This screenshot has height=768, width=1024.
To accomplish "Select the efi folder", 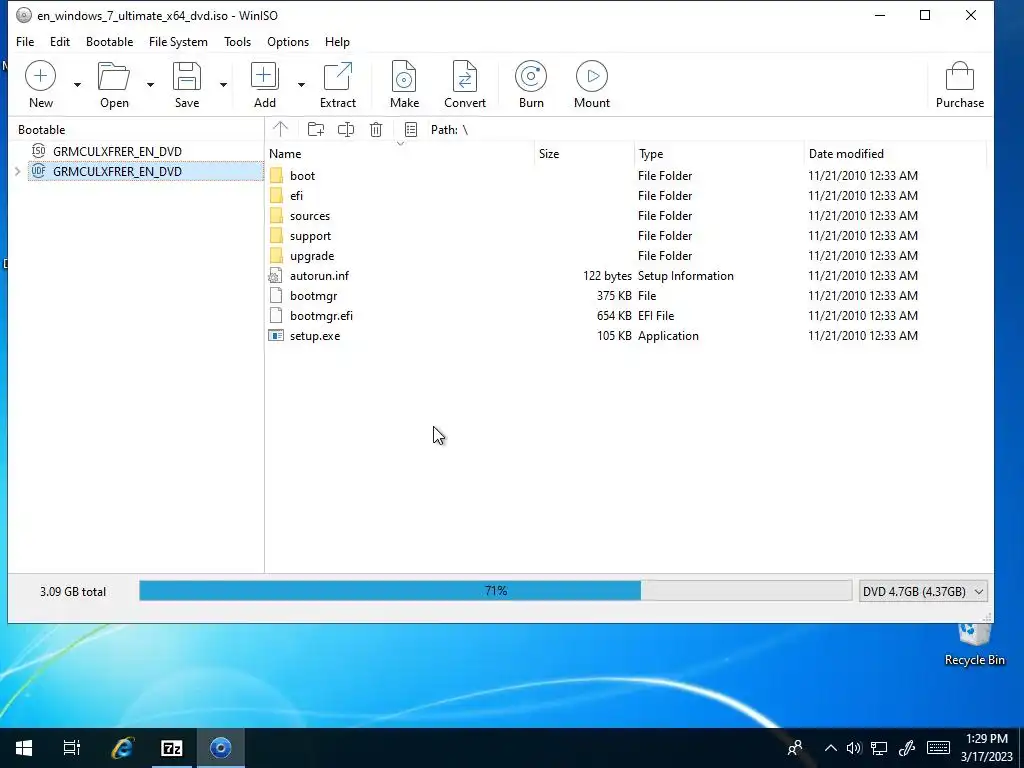I will point(296,196).
